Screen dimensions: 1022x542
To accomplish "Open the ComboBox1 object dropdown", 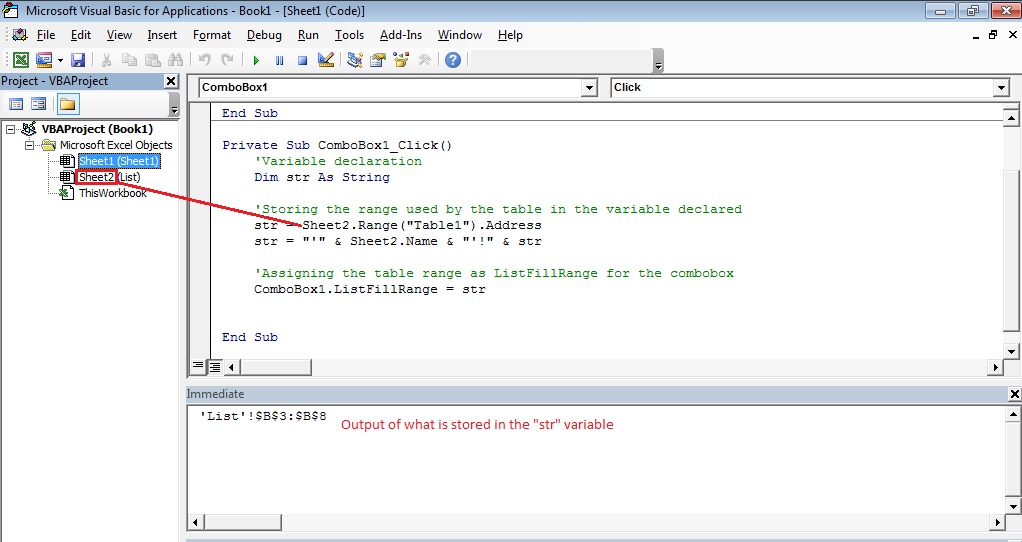I will 589,88.
